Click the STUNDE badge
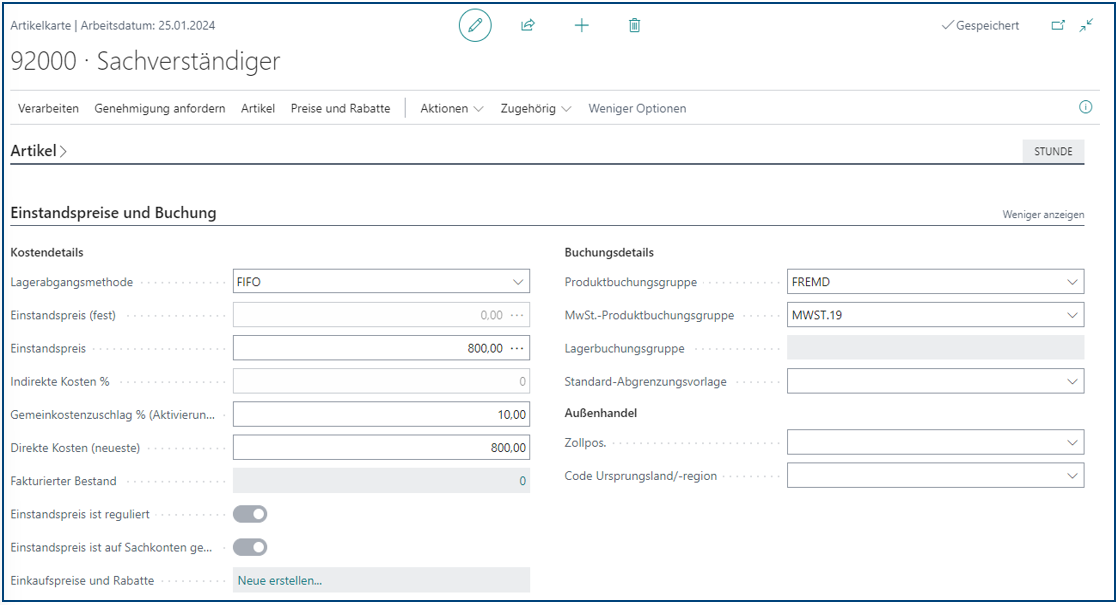 pos(1053,151)
